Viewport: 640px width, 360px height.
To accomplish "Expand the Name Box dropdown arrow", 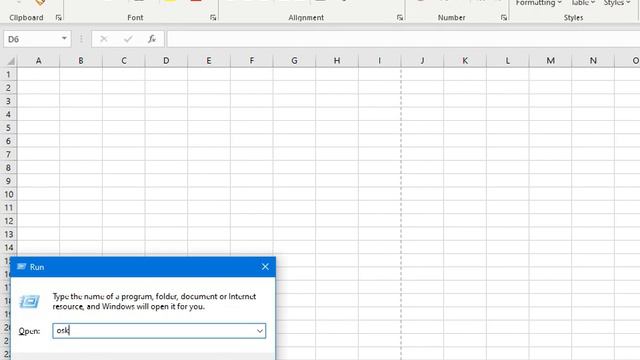I will [x=64, y=39].
